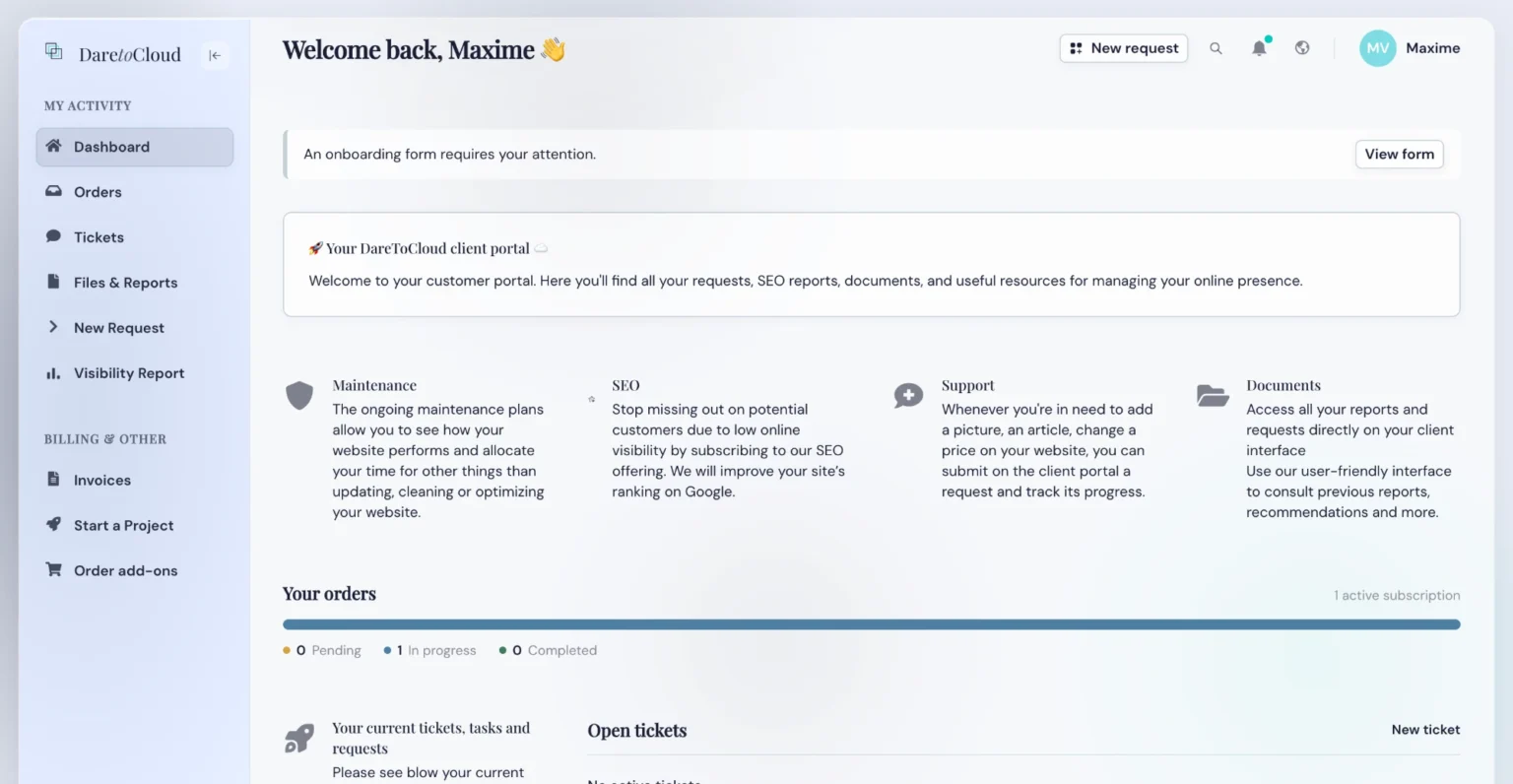The width and height of the screenshot is (1513, 784).
Task: Click the SEO card heading
Action: pyautogui.click(x=625, y=385)
